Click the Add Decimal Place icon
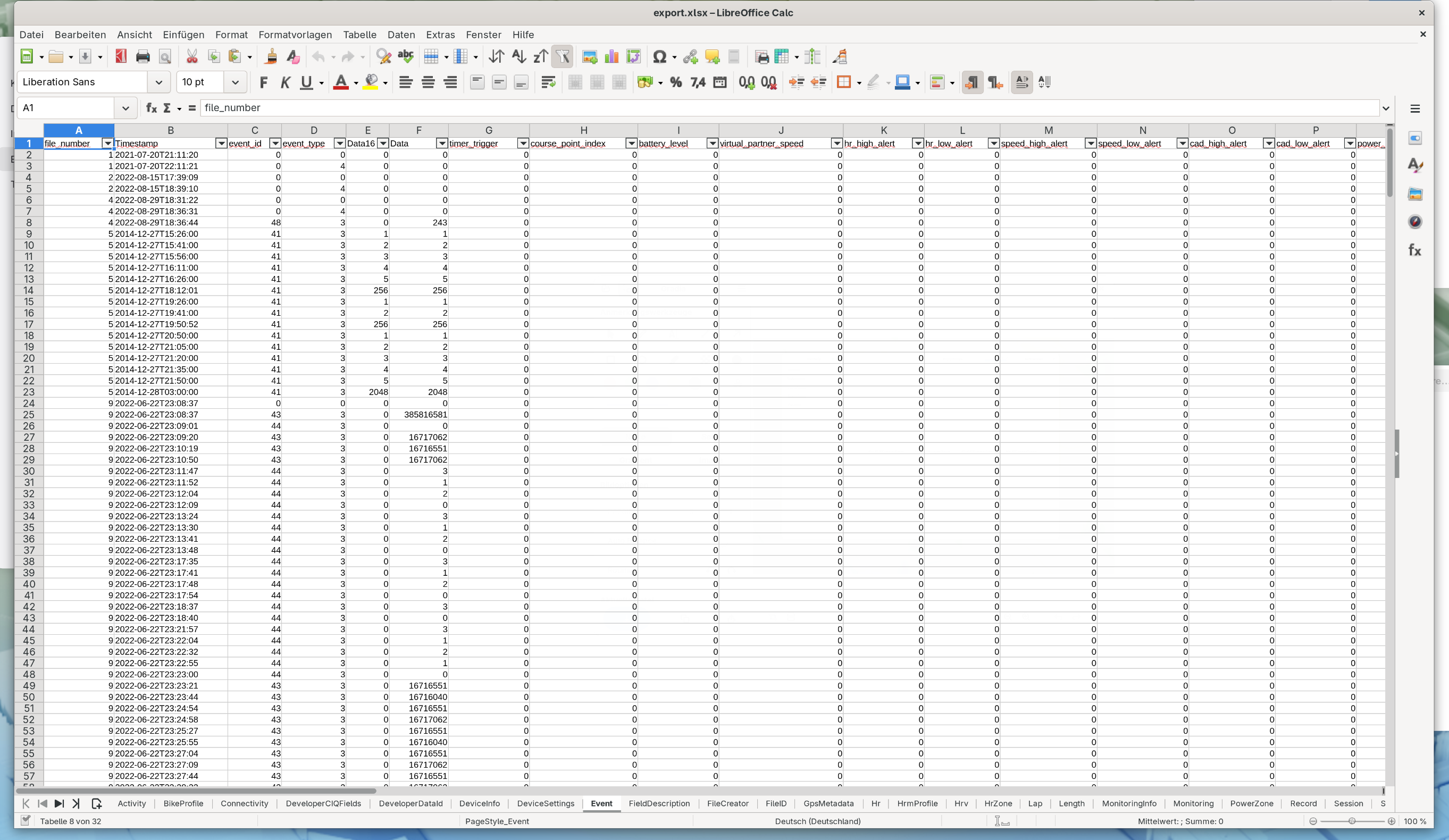 [x=747, y=82]
